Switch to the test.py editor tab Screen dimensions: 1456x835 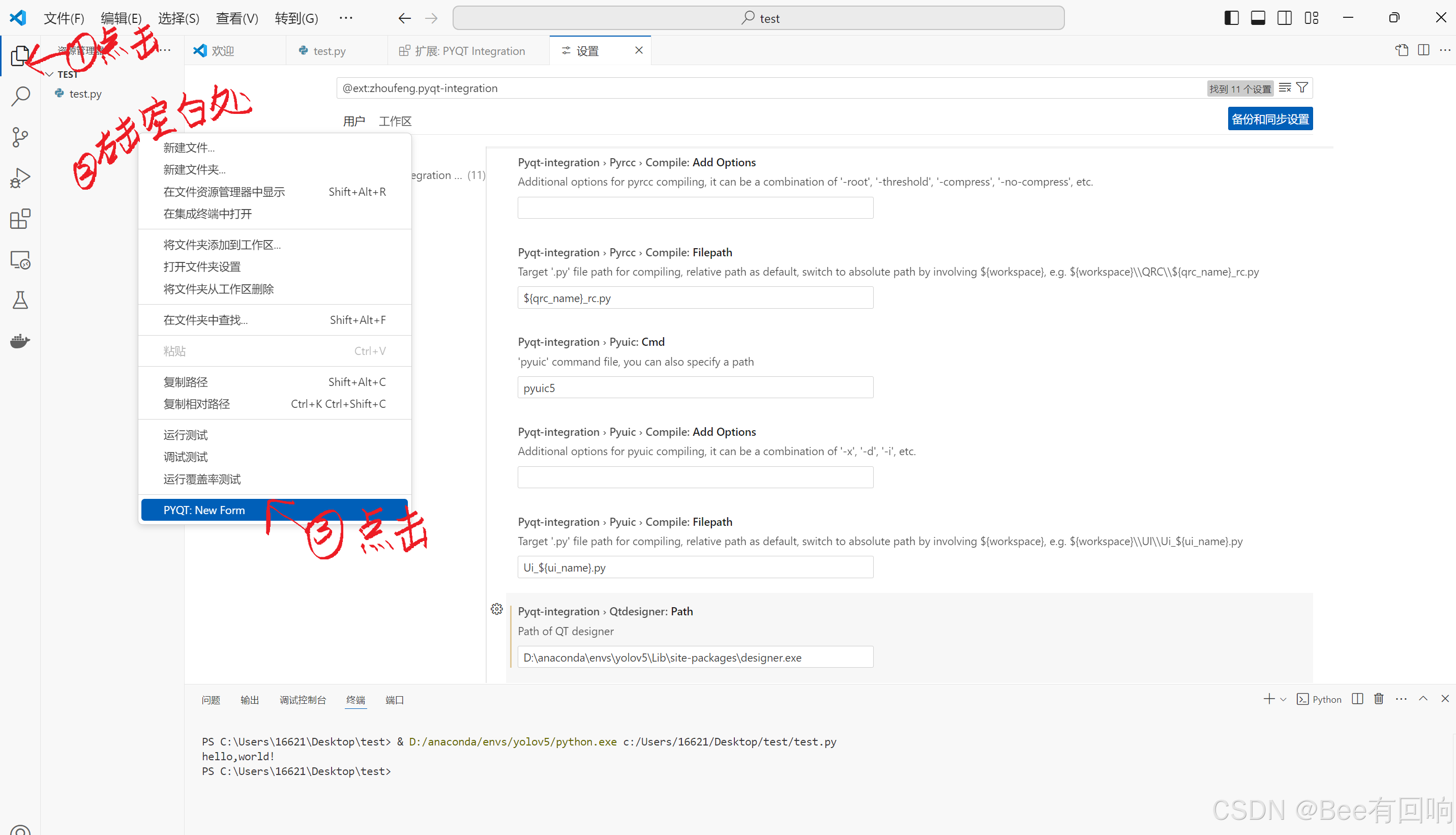(329, 51)
